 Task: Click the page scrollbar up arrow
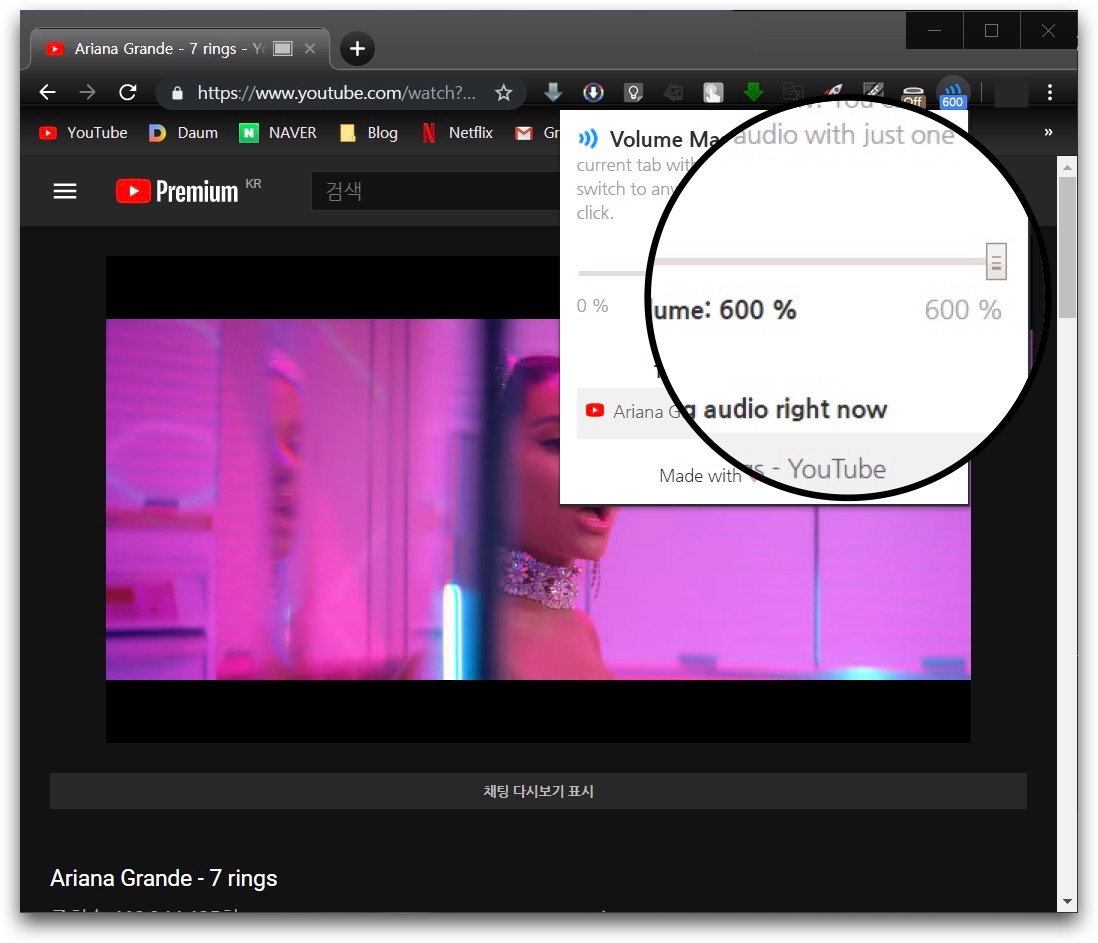(x=1066, y=167)
